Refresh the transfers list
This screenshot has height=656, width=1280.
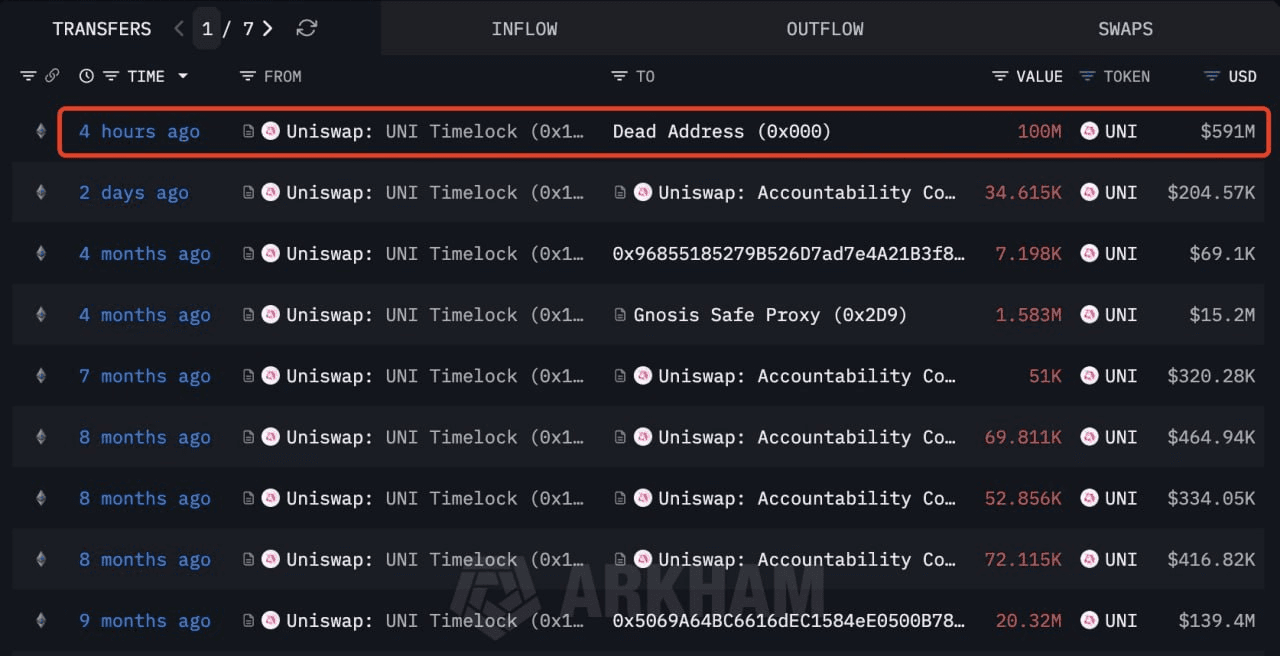pyautogui.click(x=306, y=28)
